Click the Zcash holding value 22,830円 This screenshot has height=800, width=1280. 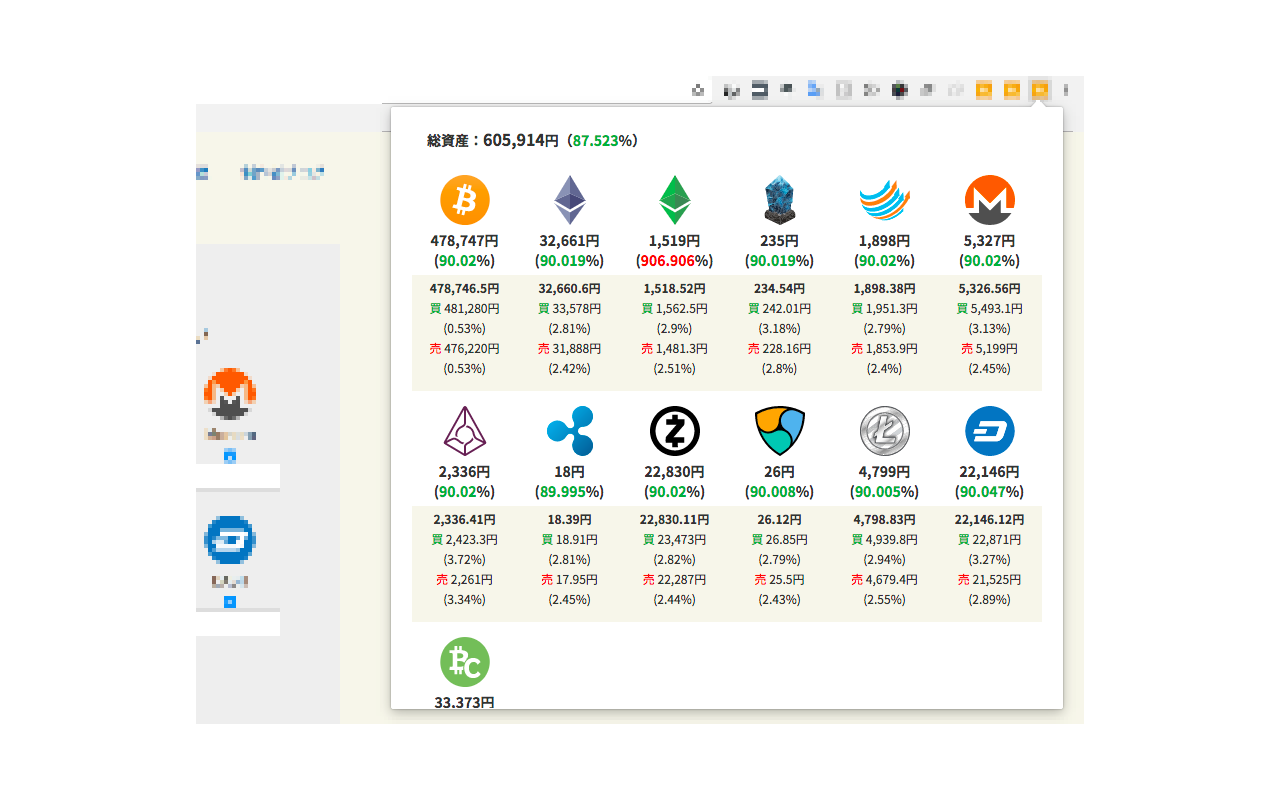pyautogui.click(x=675, y=472)
